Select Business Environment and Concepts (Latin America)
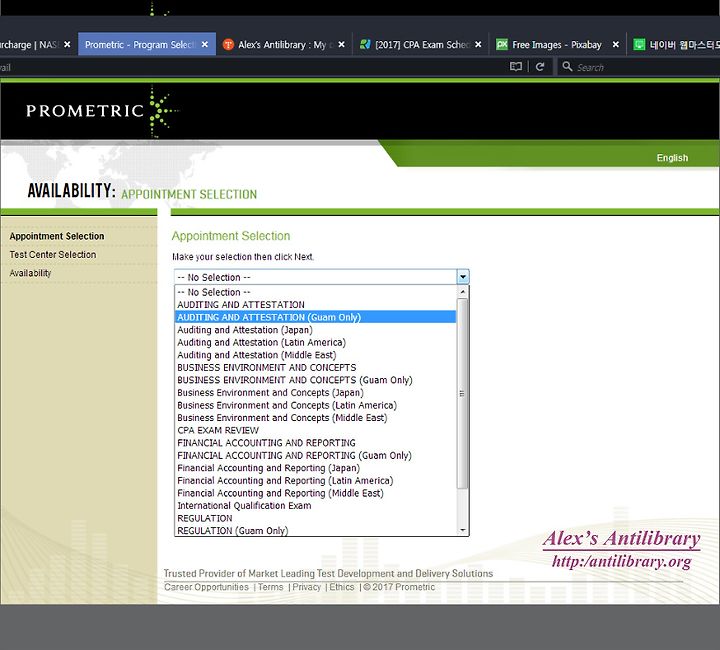The image size is (720, 650). pyautogui.click(x=316, y=405)
